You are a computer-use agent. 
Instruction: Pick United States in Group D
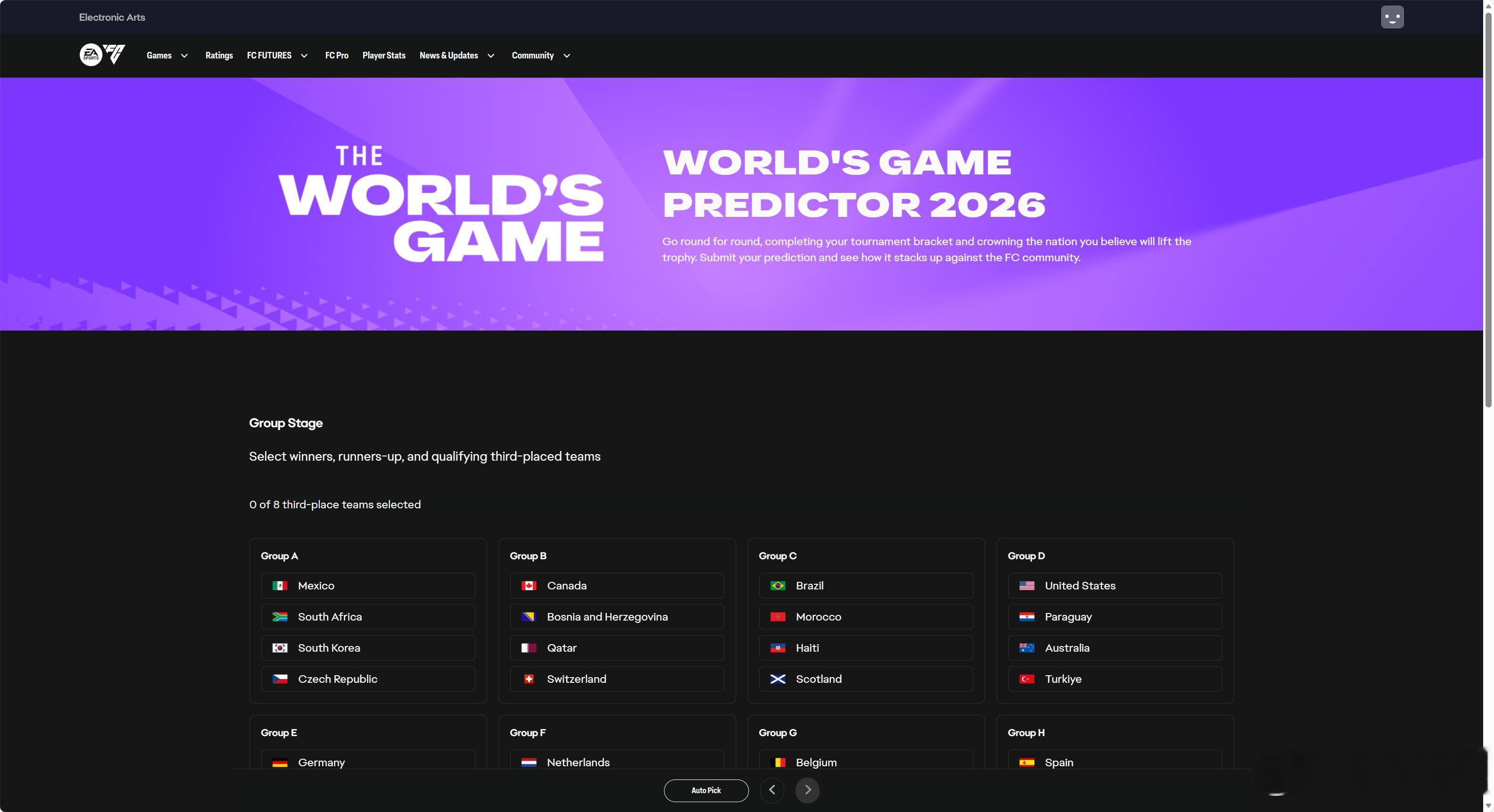point(1115,586)
